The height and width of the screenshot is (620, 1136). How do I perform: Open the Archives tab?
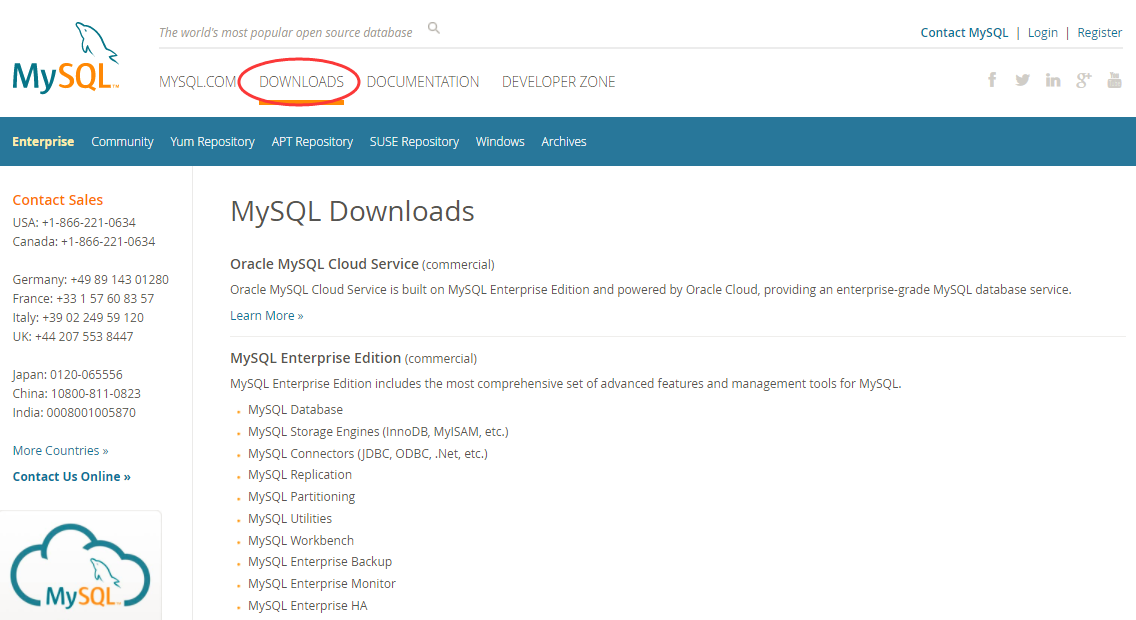click(564, 141)
